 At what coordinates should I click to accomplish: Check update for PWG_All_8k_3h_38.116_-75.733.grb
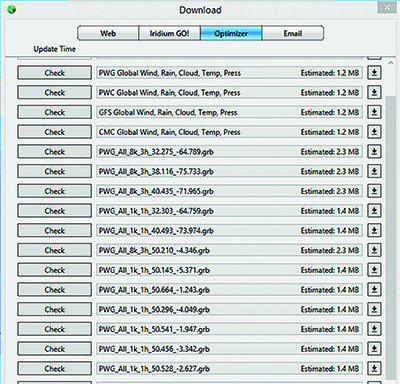pyautogui.click(x=55, y=171)
